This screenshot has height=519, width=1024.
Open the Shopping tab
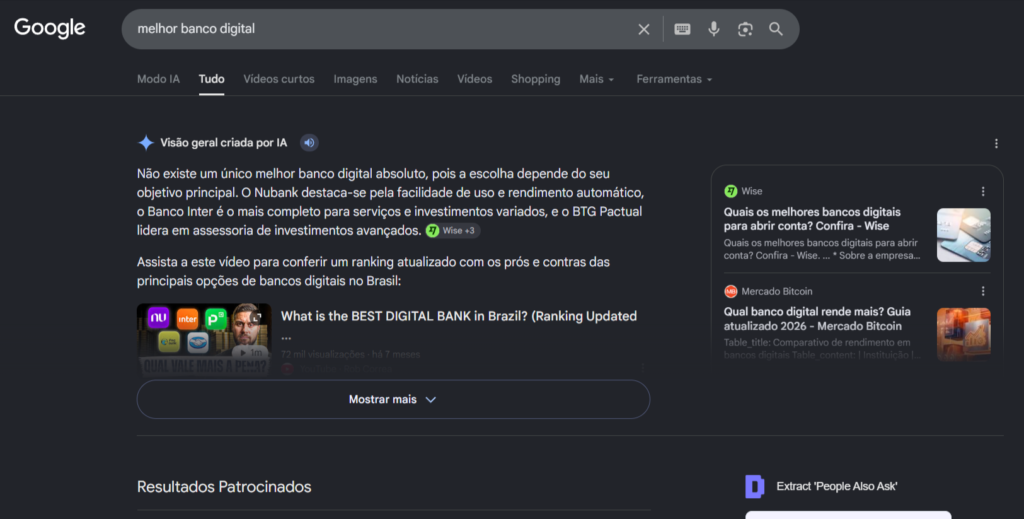[x=536, y=79]
